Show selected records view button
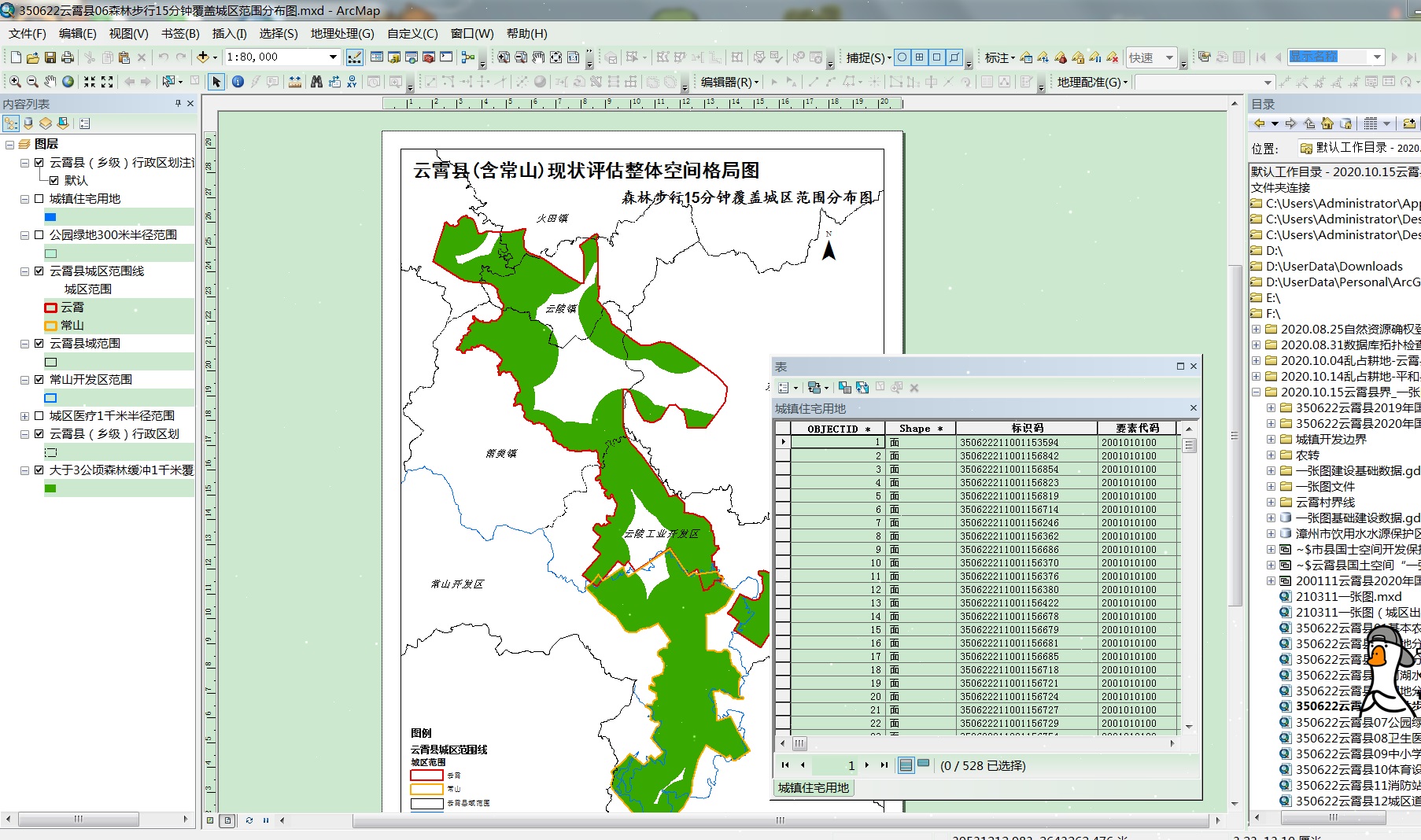 (924, 764)
